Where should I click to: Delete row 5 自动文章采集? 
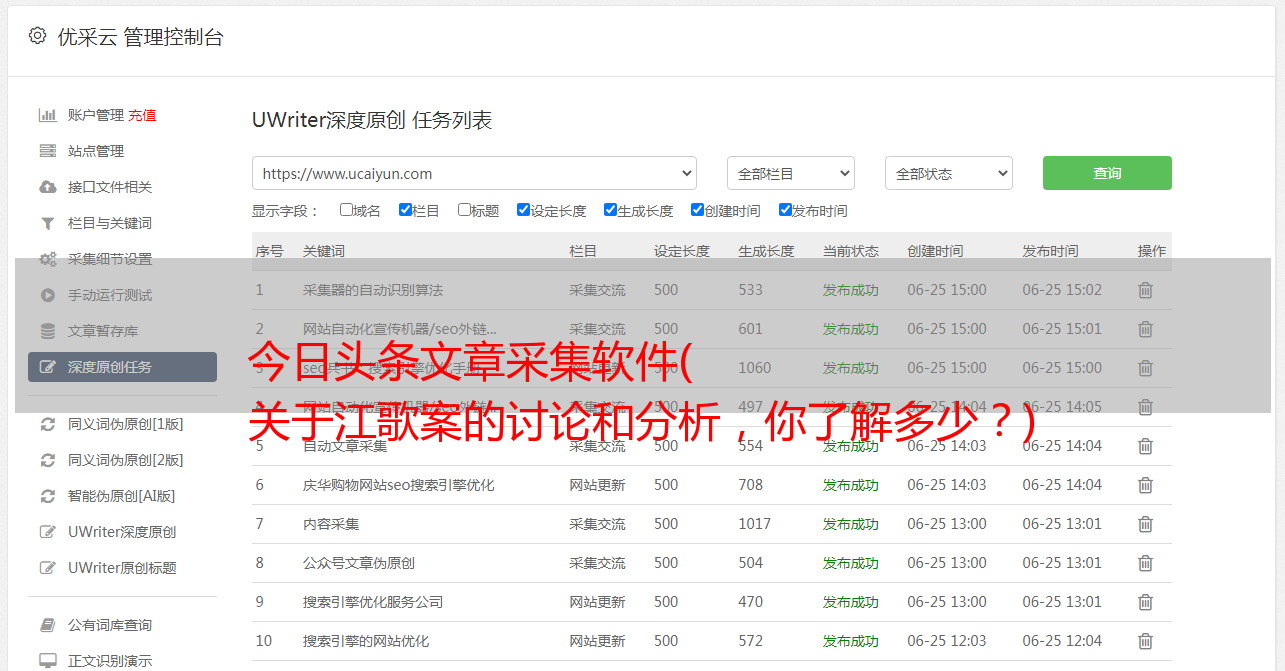pyautogui.click(x=1146, y=446)
